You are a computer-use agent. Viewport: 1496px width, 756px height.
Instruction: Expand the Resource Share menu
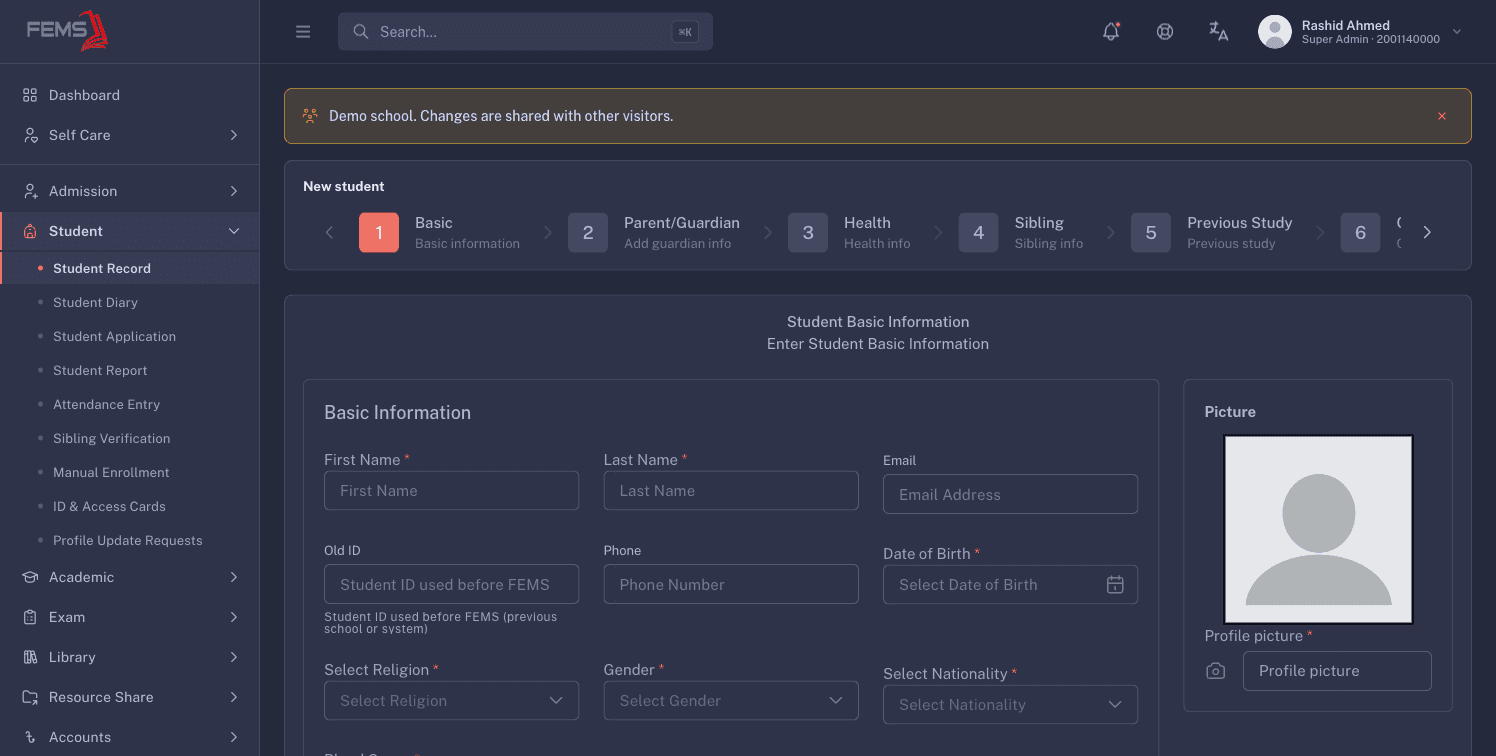click(x=129, y=697)
